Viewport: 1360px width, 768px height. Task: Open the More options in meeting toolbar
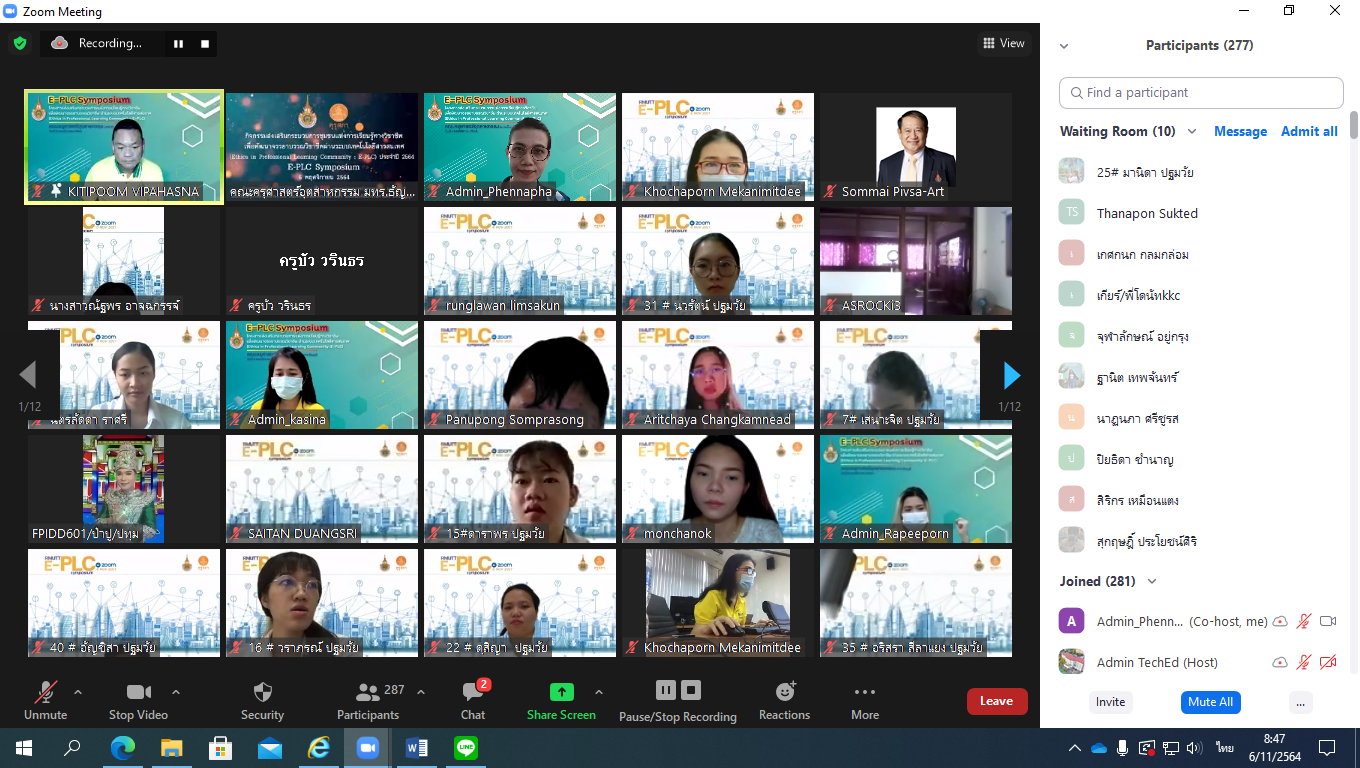pyautogui.click(x=865, y=700)
